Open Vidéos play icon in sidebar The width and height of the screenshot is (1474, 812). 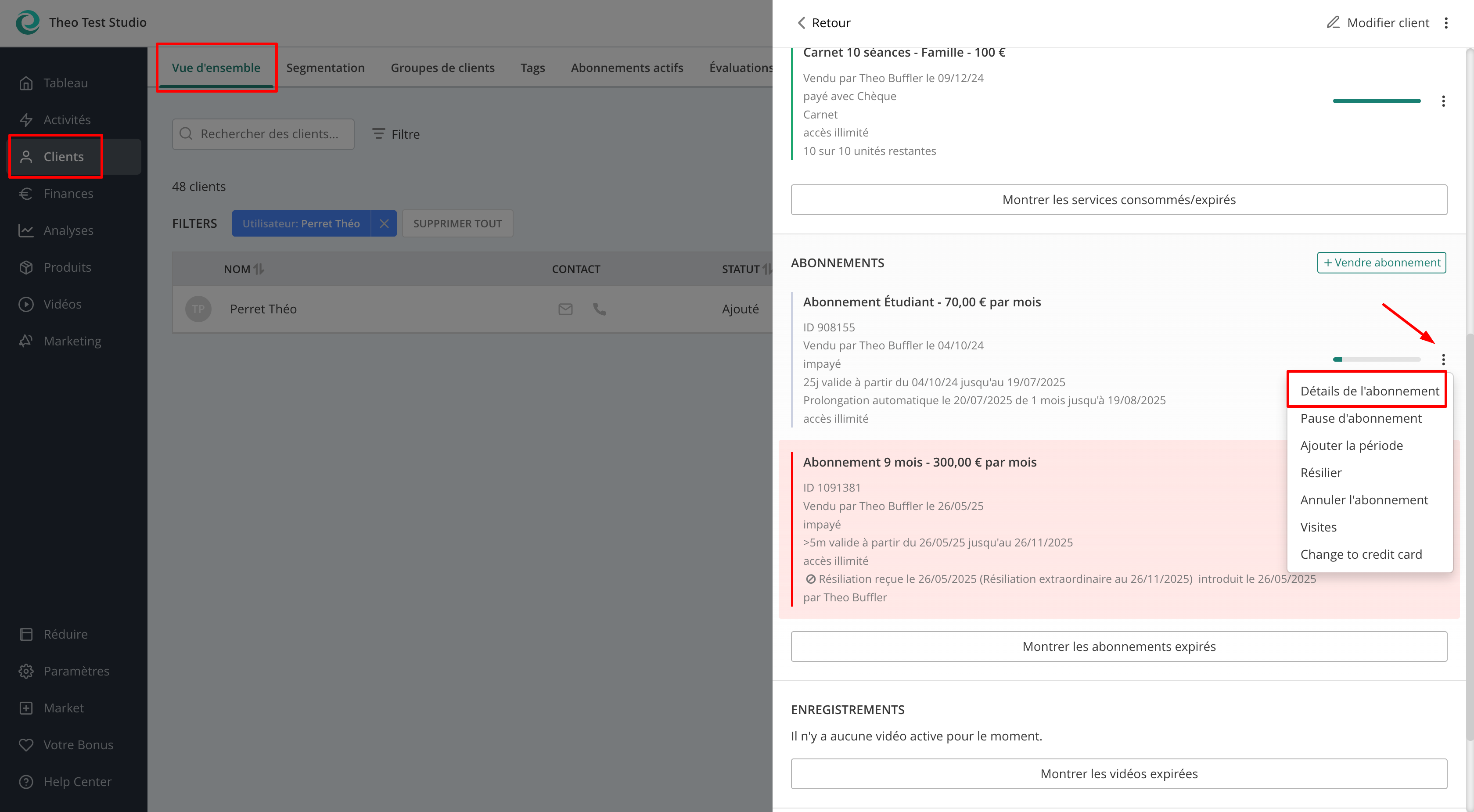click(26, 304)
